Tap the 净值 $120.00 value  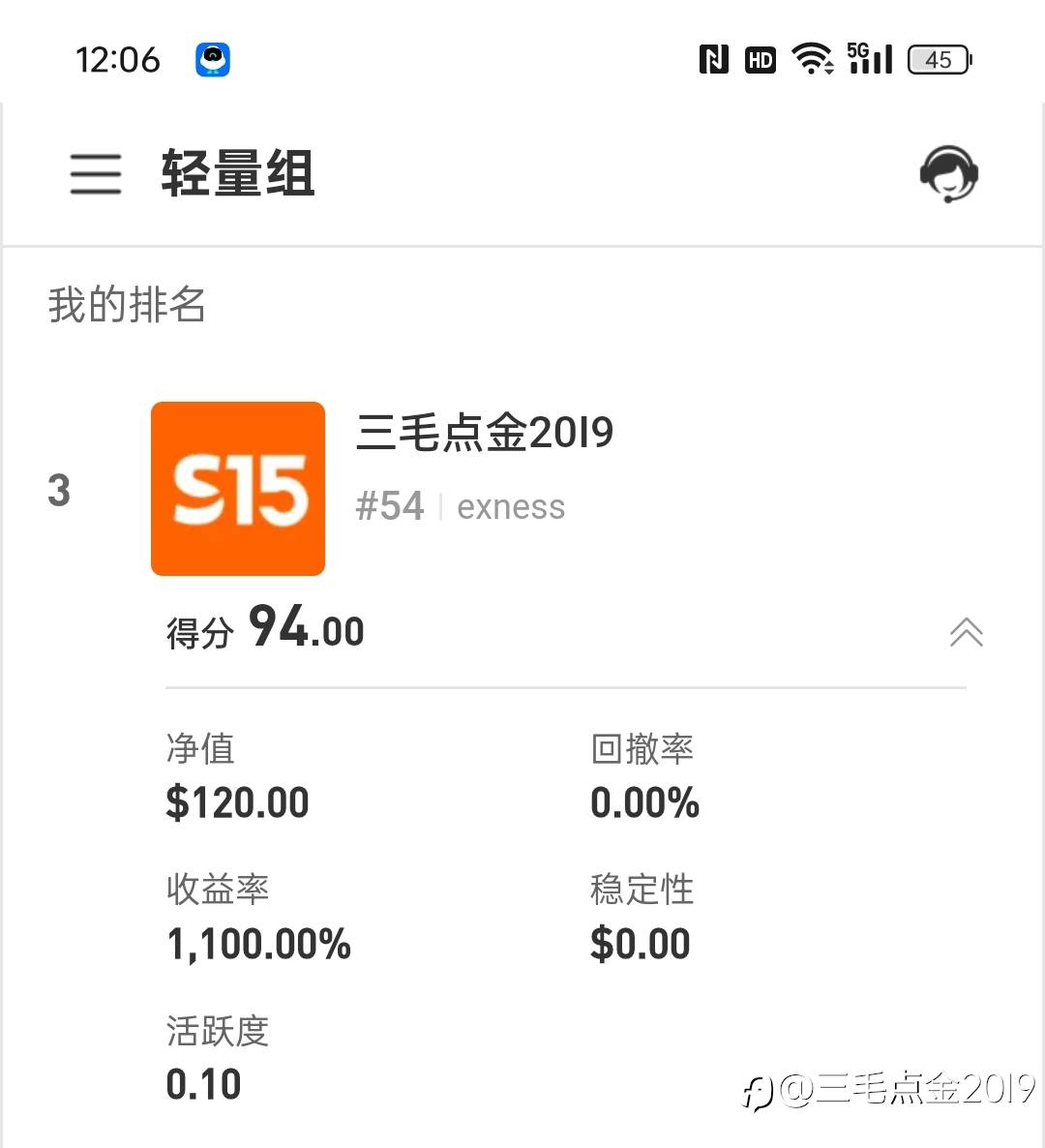pos(237,802)
